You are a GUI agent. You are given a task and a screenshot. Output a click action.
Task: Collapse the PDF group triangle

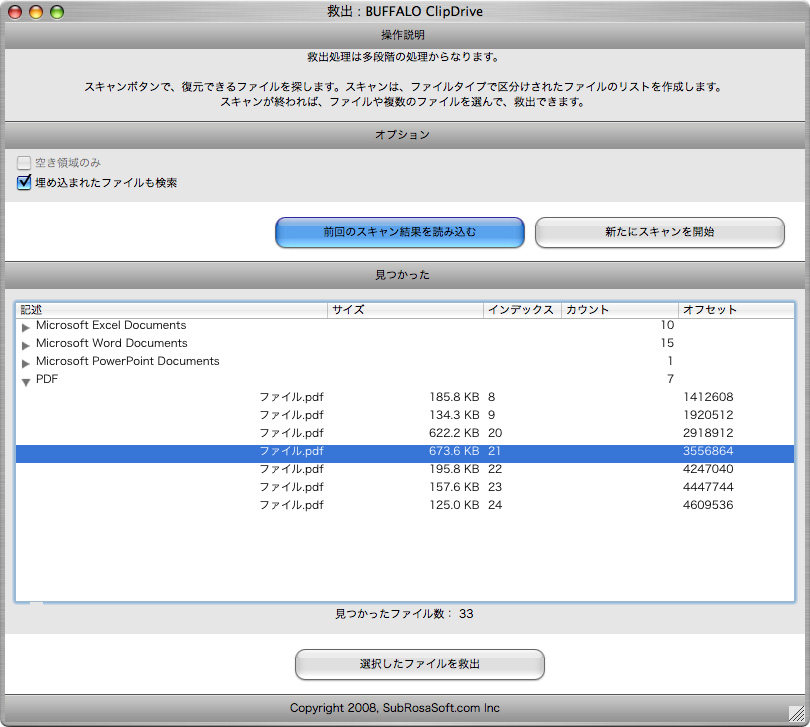(x=26, y=382)
